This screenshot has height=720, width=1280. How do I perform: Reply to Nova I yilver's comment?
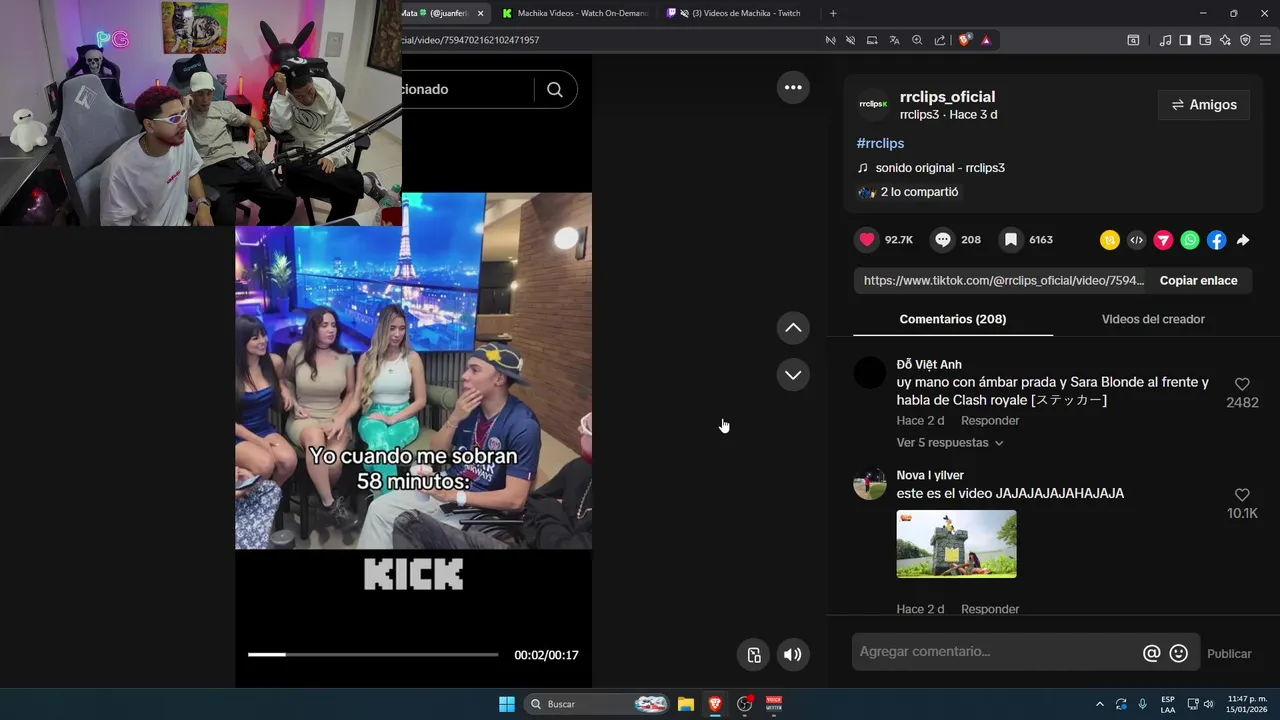pos(990,609)
